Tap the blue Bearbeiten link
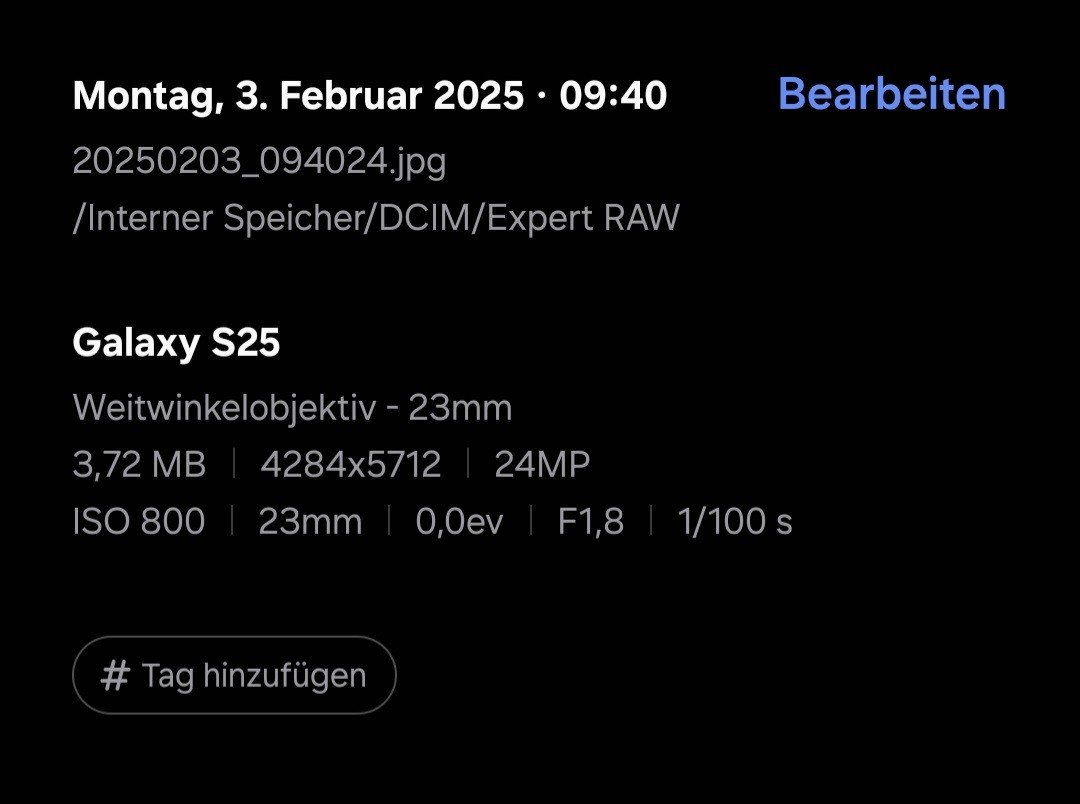The height and width of the screenshot is (804, 1080). (x=891, y=94)
